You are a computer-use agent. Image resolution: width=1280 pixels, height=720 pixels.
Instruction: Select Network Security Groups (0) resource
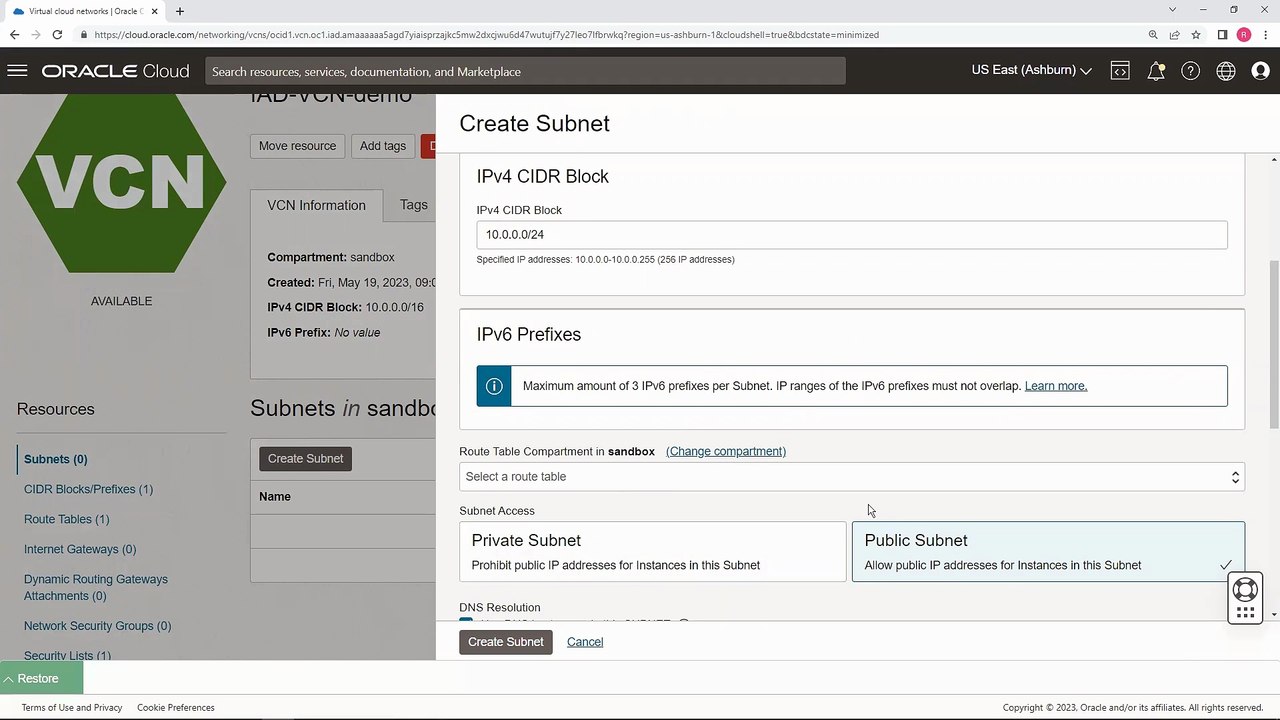click(x=97, y=626)
